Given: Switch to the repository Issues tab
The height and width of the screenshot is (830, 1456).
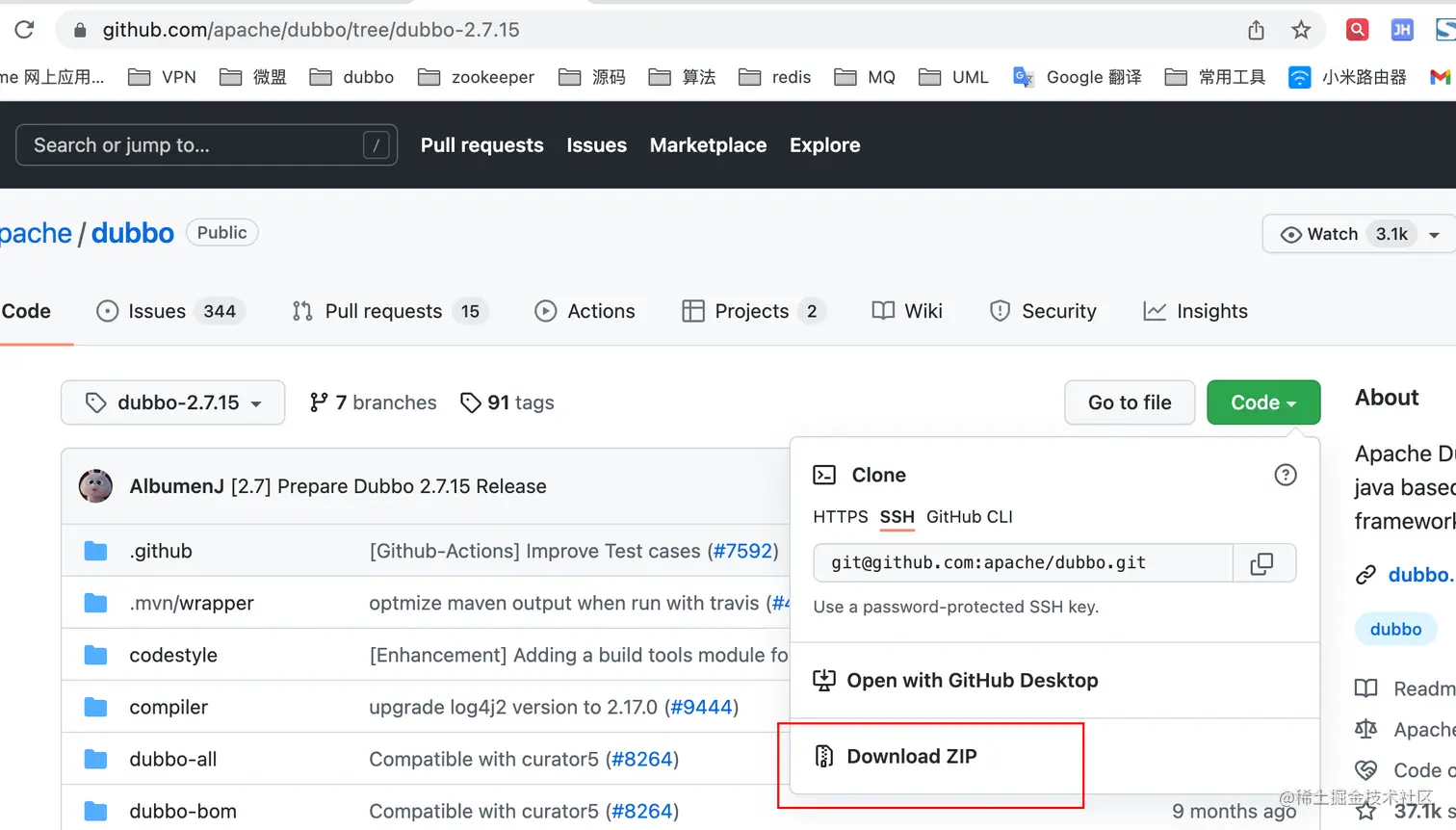Looking at the screenshot, I should 170,311.
